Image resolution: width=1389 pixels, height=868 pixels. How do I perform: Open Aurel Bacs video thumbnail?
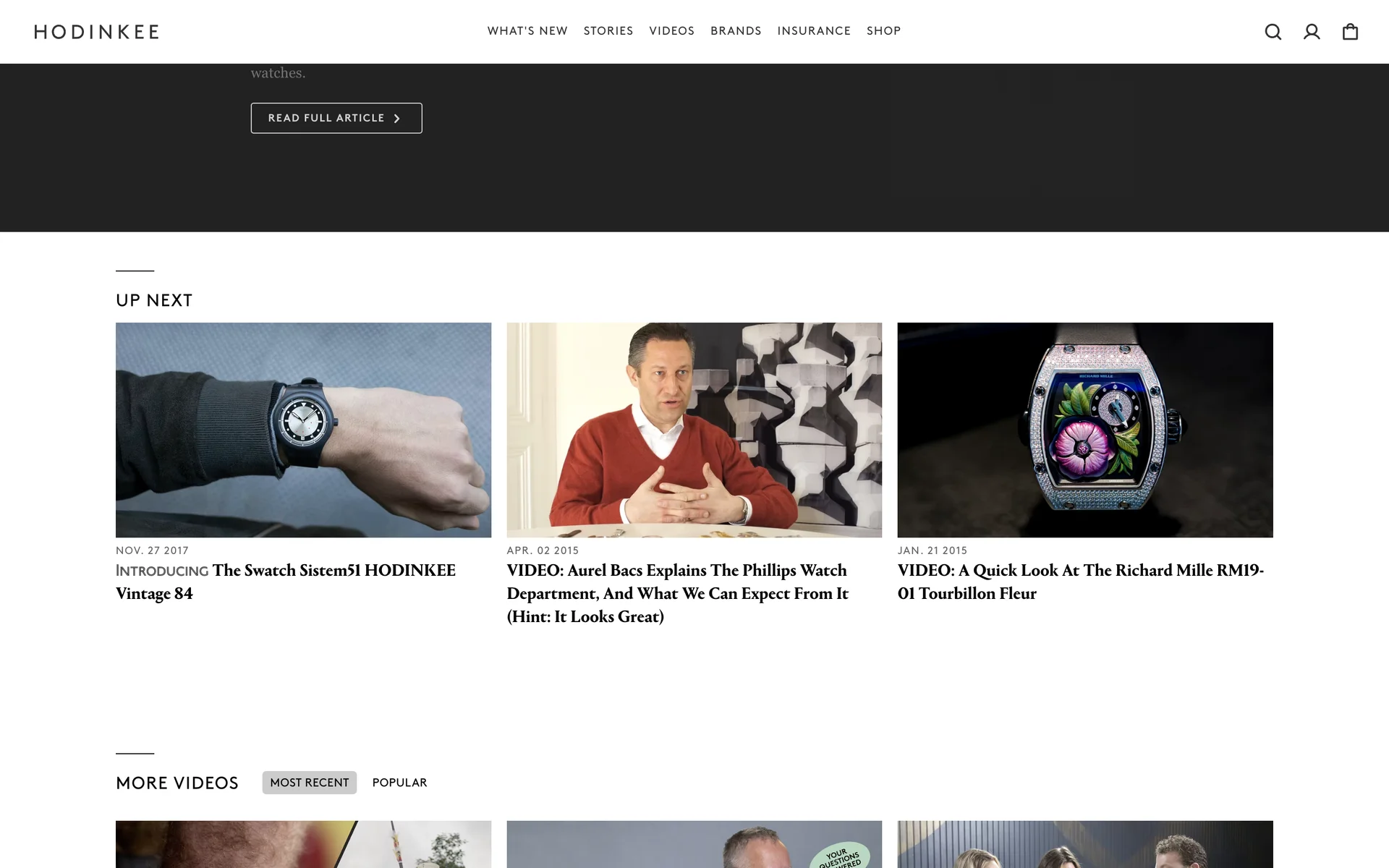(694, 430)
